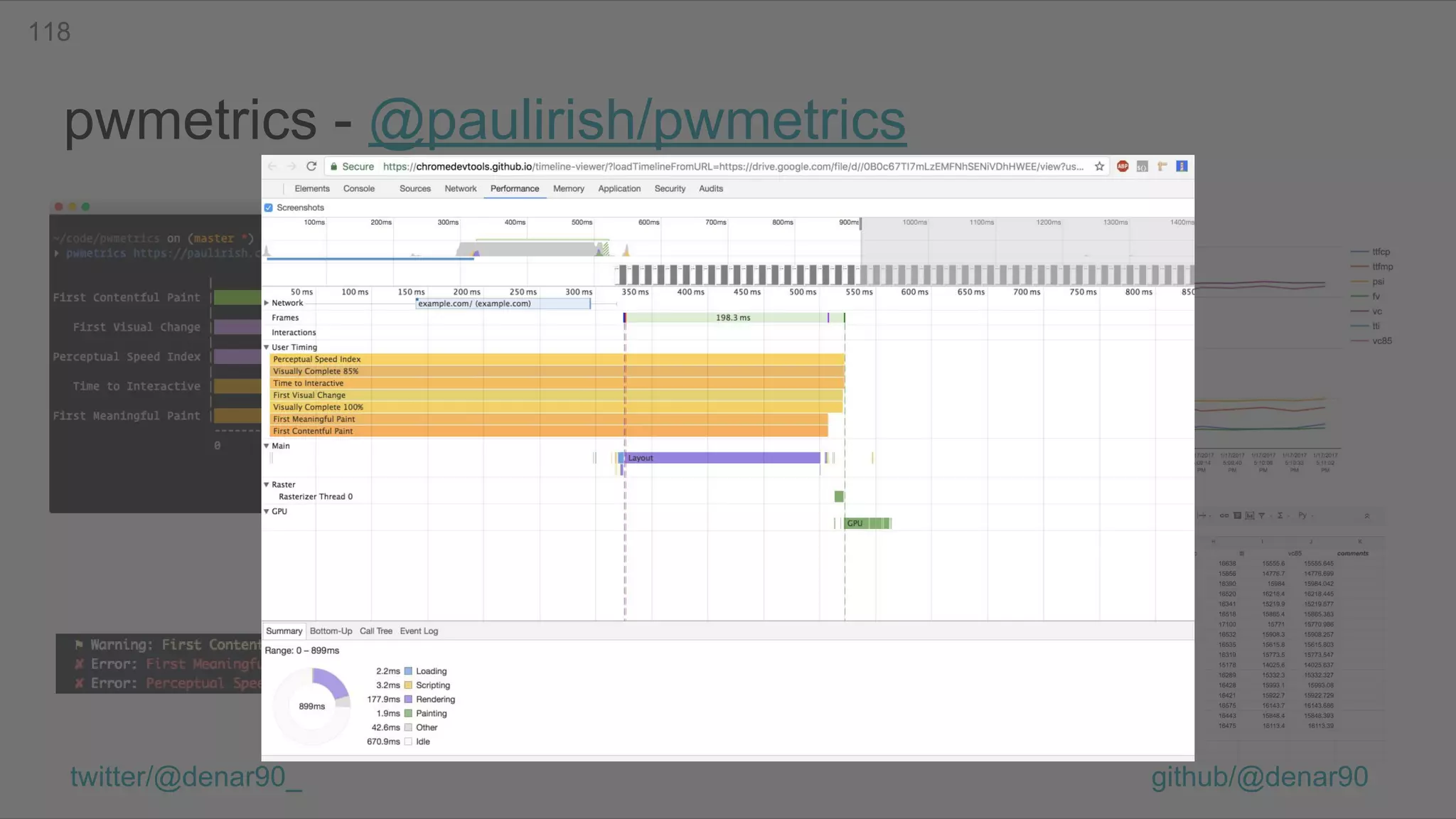Select the First Visual Change bar
Viewport: 1456px width, 819px height.
pyautogui.click(x=557, y=395)
